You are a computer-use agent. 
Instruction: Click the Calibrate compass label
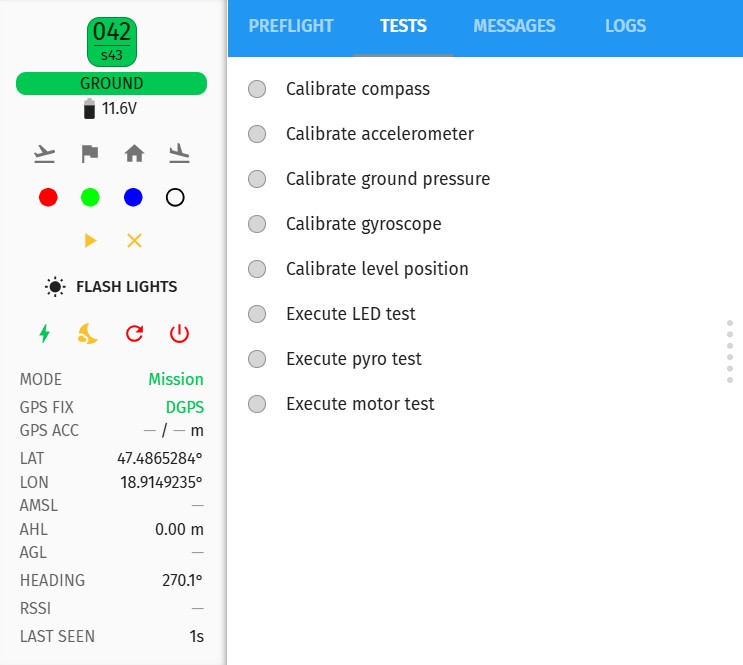(358, 89)
